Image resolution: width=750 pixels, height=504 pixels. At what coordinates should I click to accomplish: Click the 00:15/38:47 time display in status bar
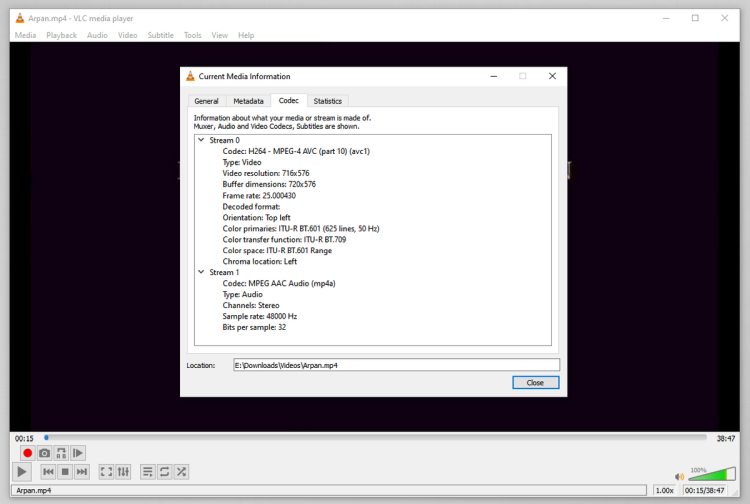click(x=704, y=490)
